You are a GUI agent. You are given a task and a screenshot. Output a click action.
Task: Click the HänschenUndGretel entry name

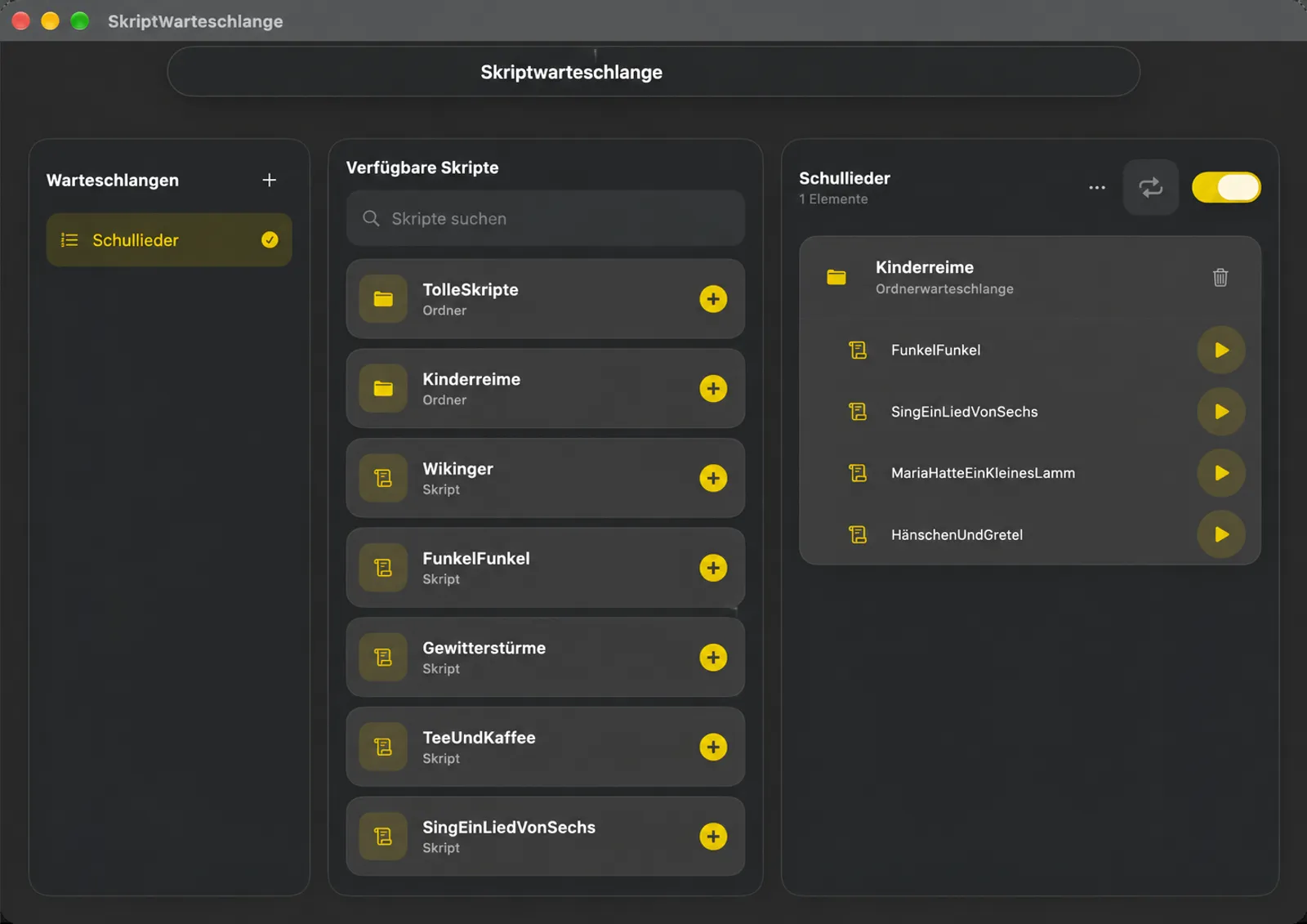pos(957,535)
